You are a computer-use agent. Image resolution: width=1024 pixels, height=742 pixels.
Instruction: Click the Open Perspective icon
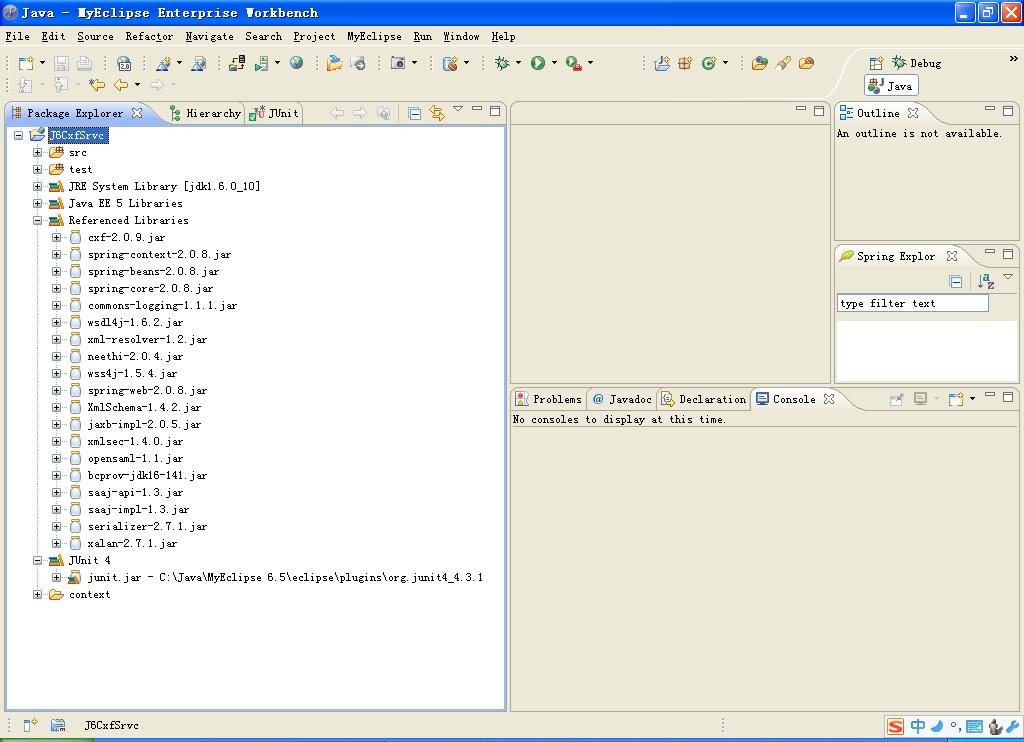tap(876, 63)
